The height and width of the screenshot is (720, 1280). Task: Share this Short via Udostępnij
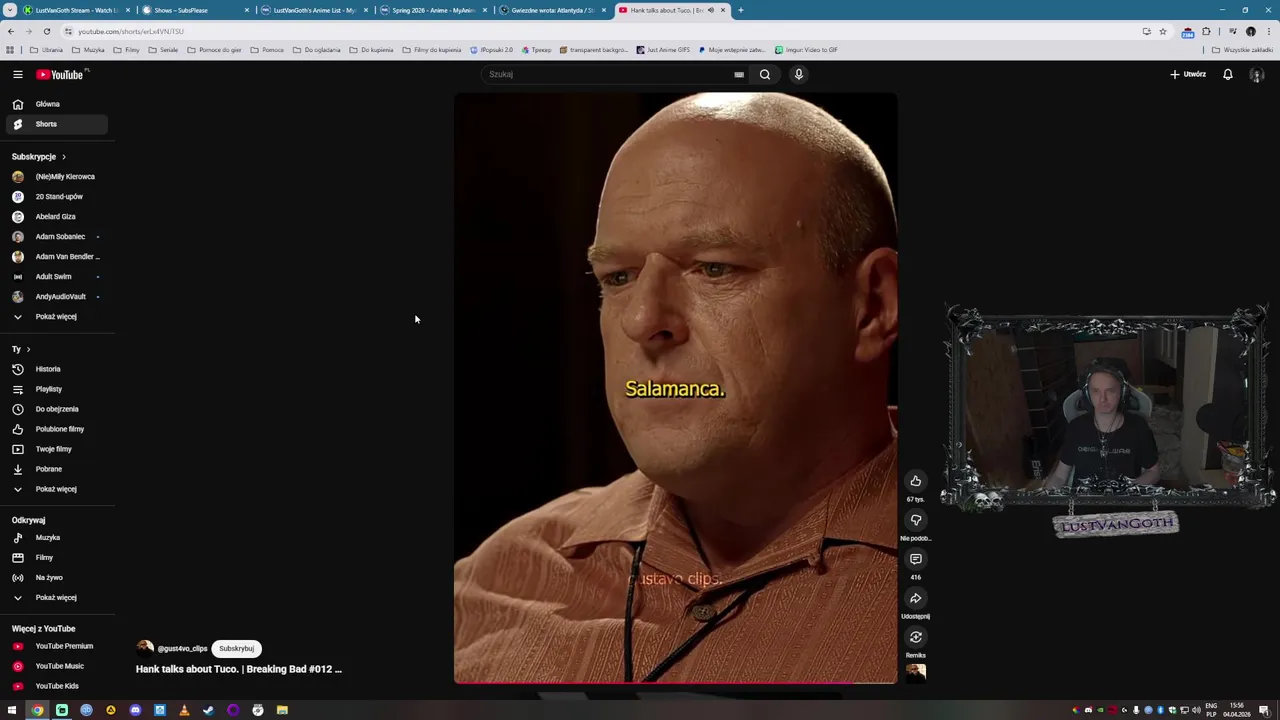[x=915, y=598]
